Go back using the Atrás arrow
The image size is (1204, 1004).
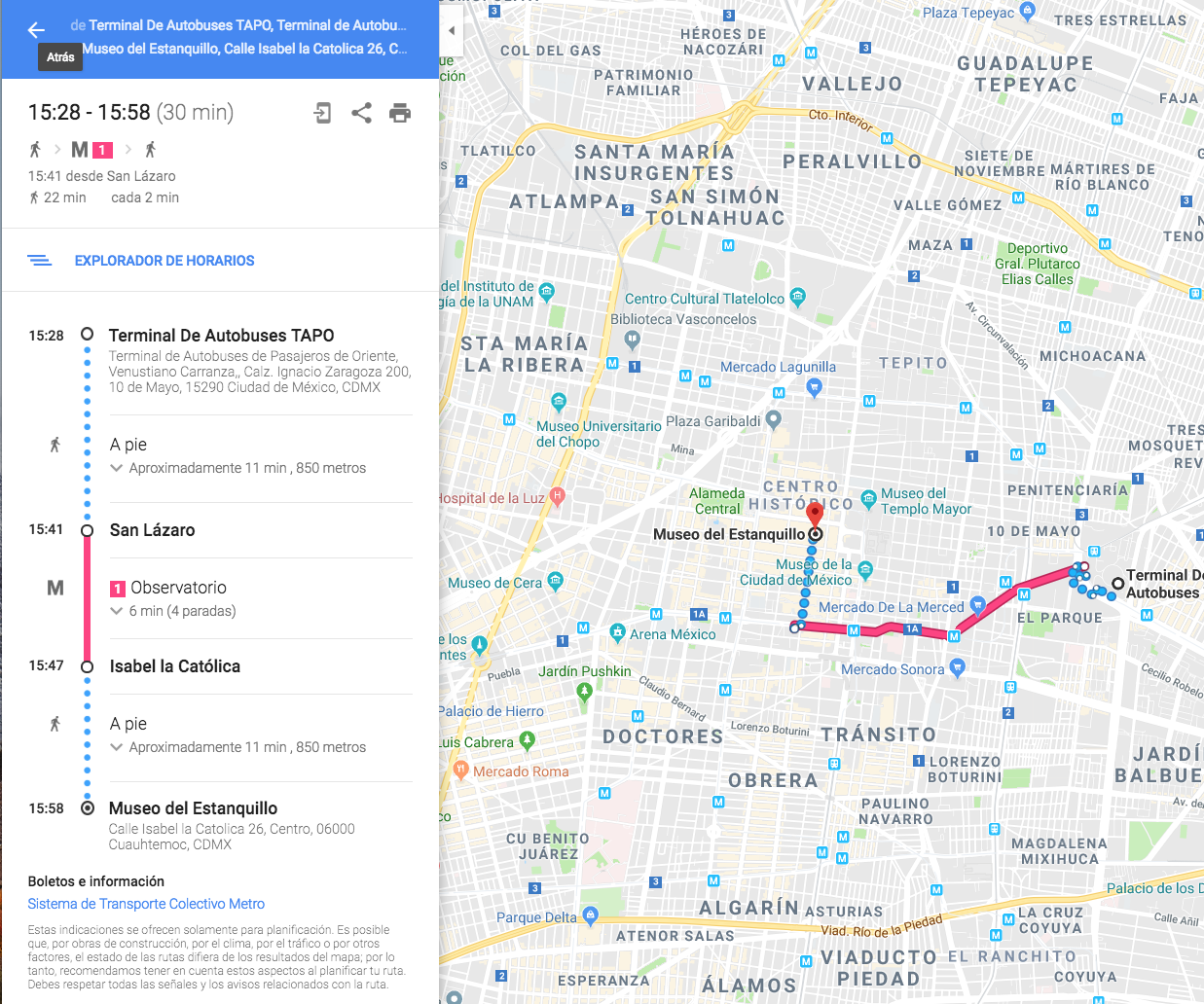tap(37, 30)
